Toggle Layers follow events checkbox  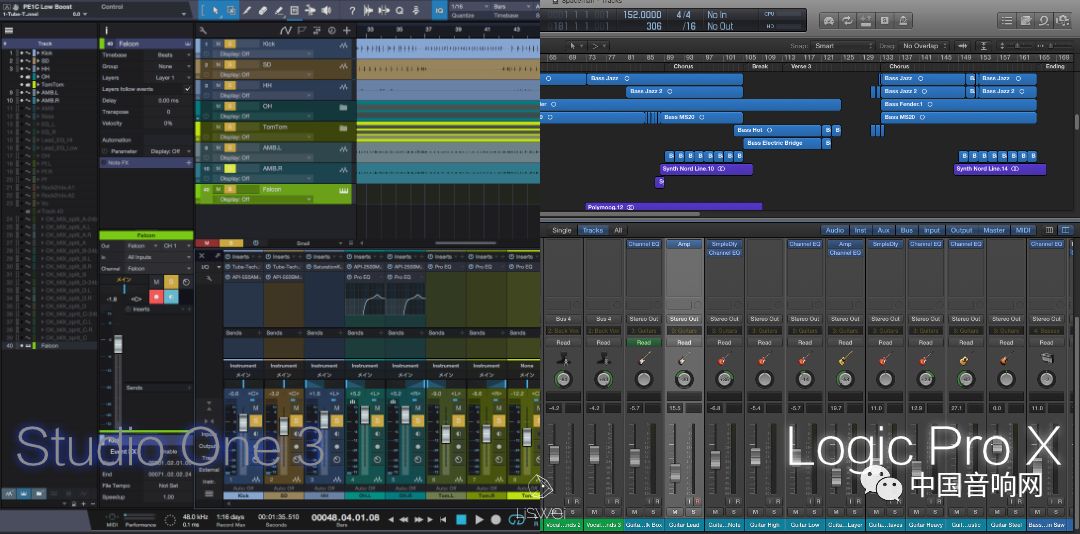pos(187,90)
